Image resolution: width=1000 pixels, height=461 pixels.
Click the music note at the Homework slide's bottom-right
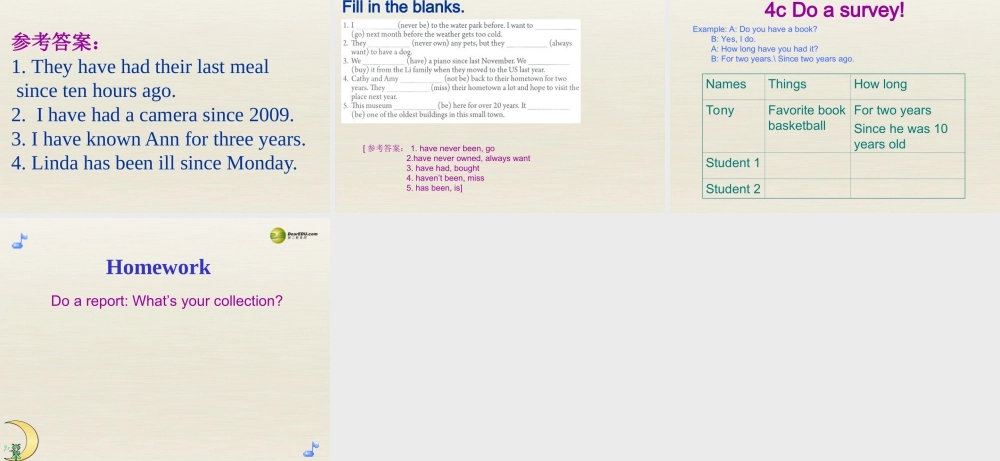(x=311, y=449)
